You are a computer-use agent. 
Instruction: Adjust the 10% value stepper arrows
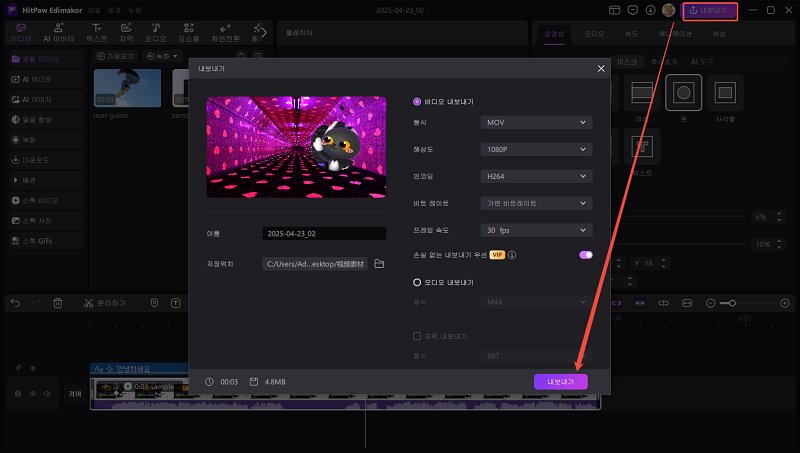coord(779,244)
